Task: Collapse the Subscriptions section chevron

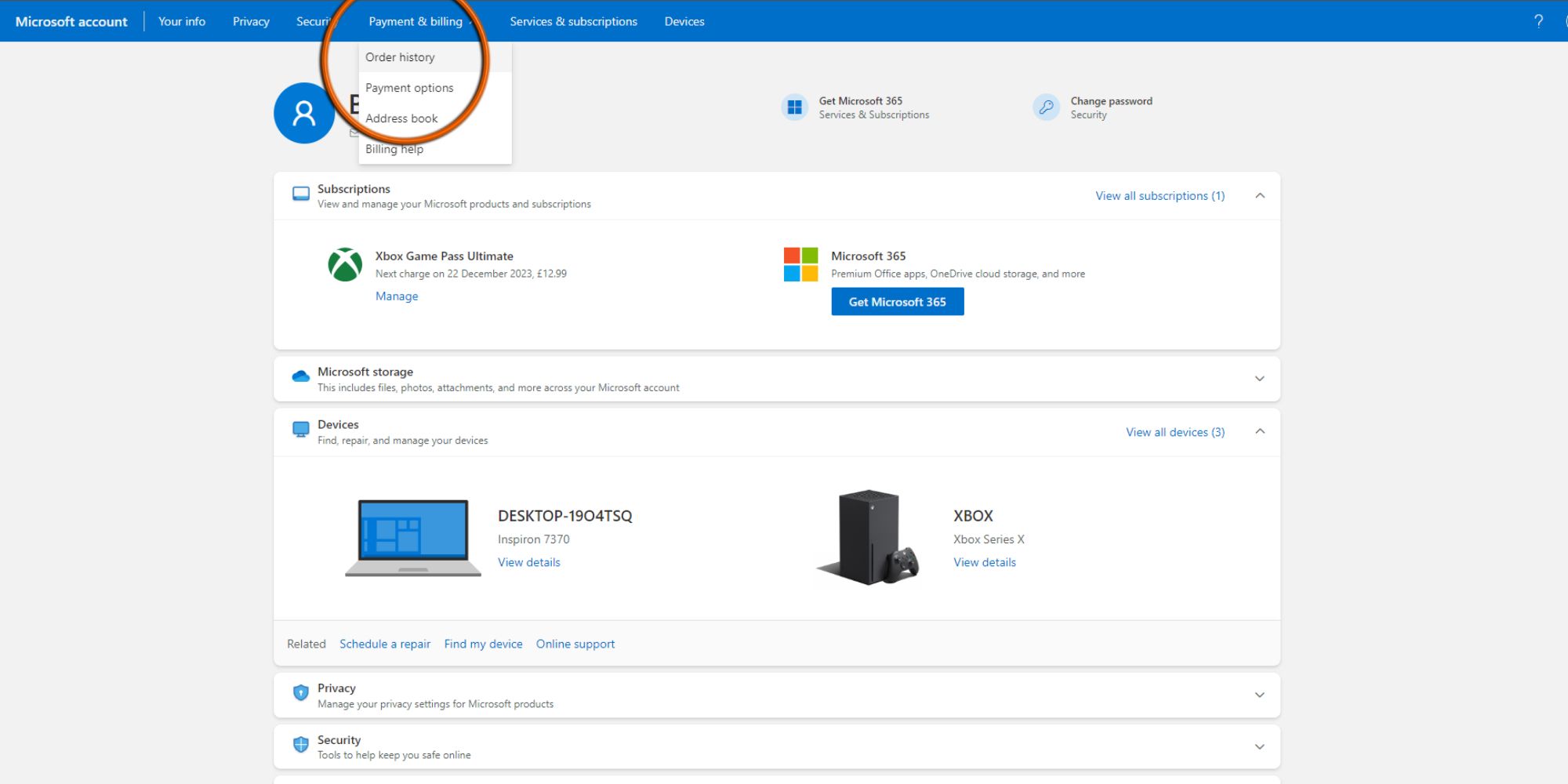Action: click(x=1260, y=195)
